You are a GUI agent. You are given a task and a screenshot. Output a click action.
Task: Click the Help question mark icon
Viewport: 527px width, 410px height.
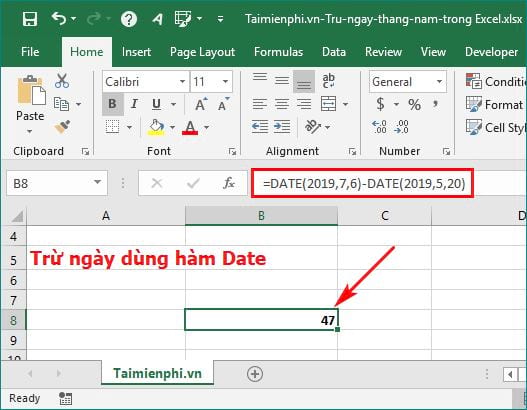[129, 19]
